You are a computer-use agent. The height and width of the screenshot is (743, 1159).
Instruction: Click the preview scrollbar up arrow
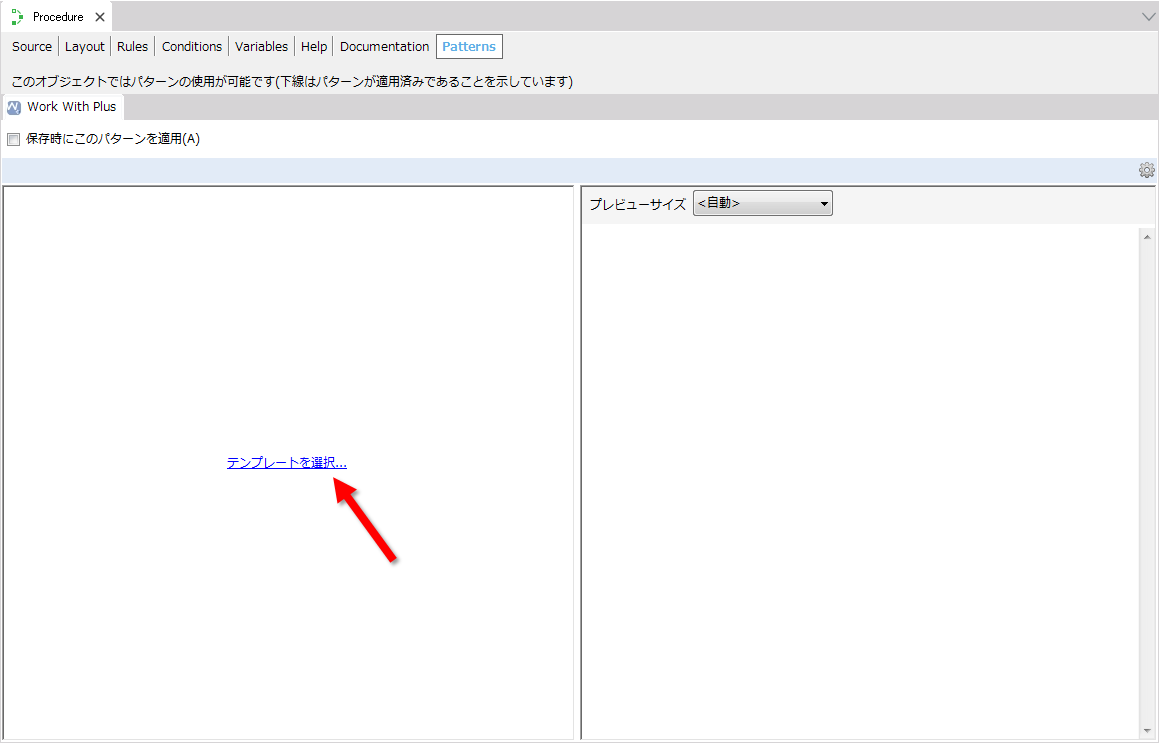click(1146, 236)
